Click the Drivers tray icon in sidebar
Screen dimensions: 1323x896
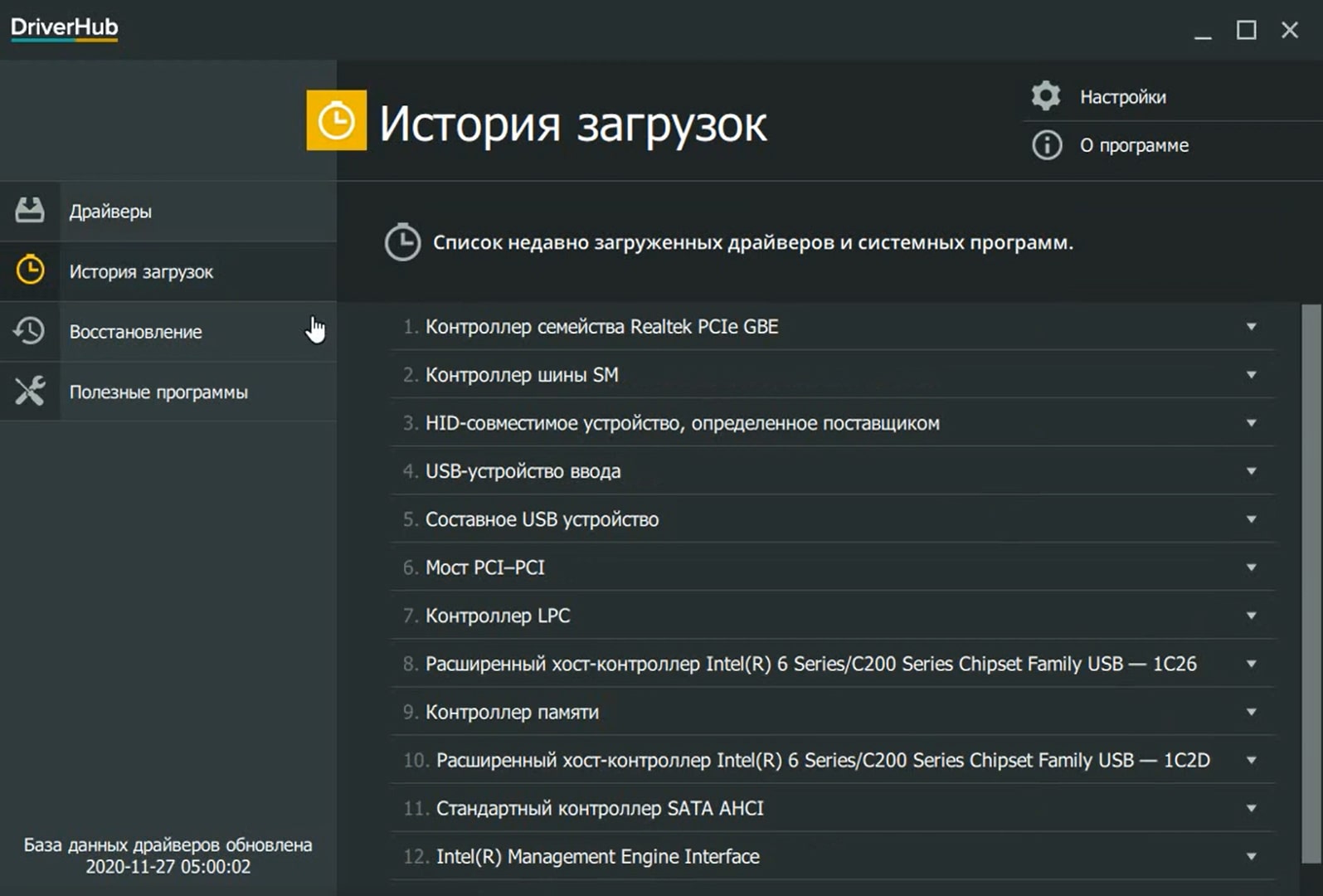(30, 211)
